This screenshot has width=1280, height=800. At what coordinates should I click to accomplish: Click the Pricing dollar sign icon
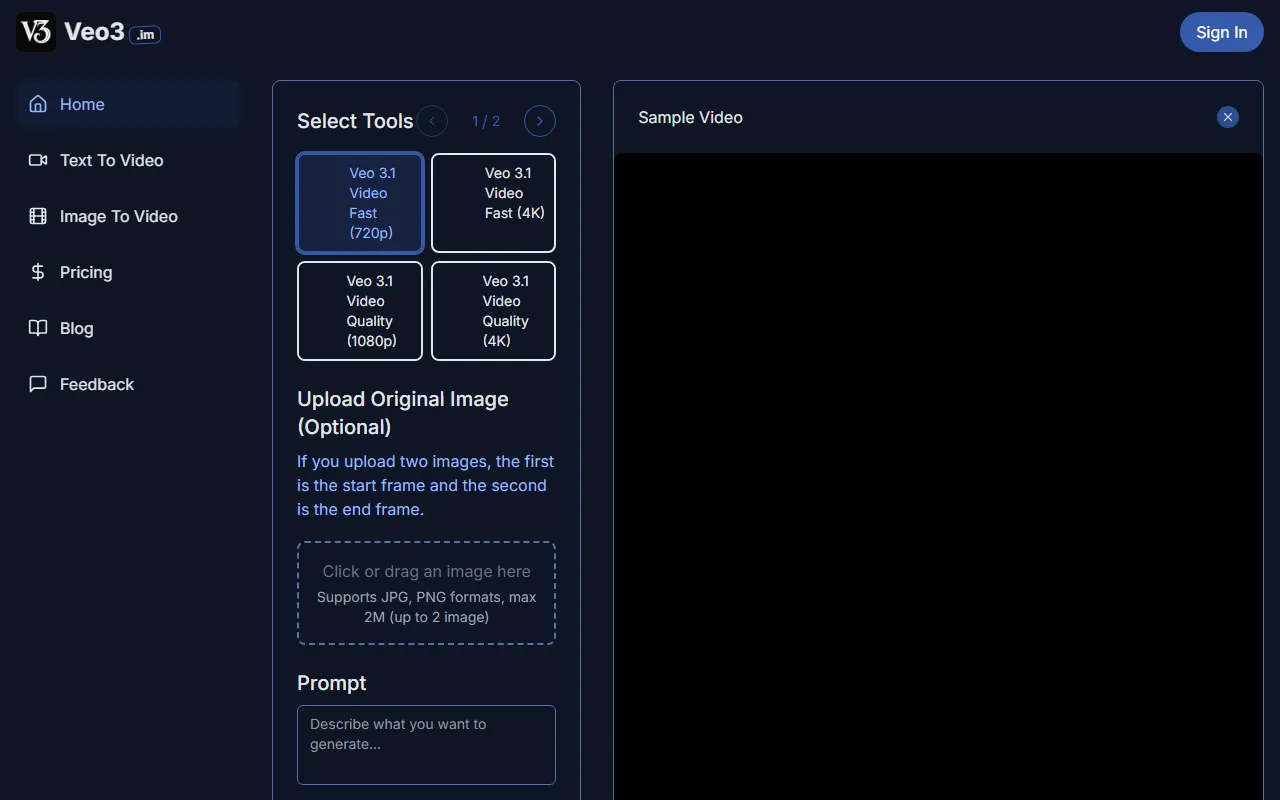38,272
